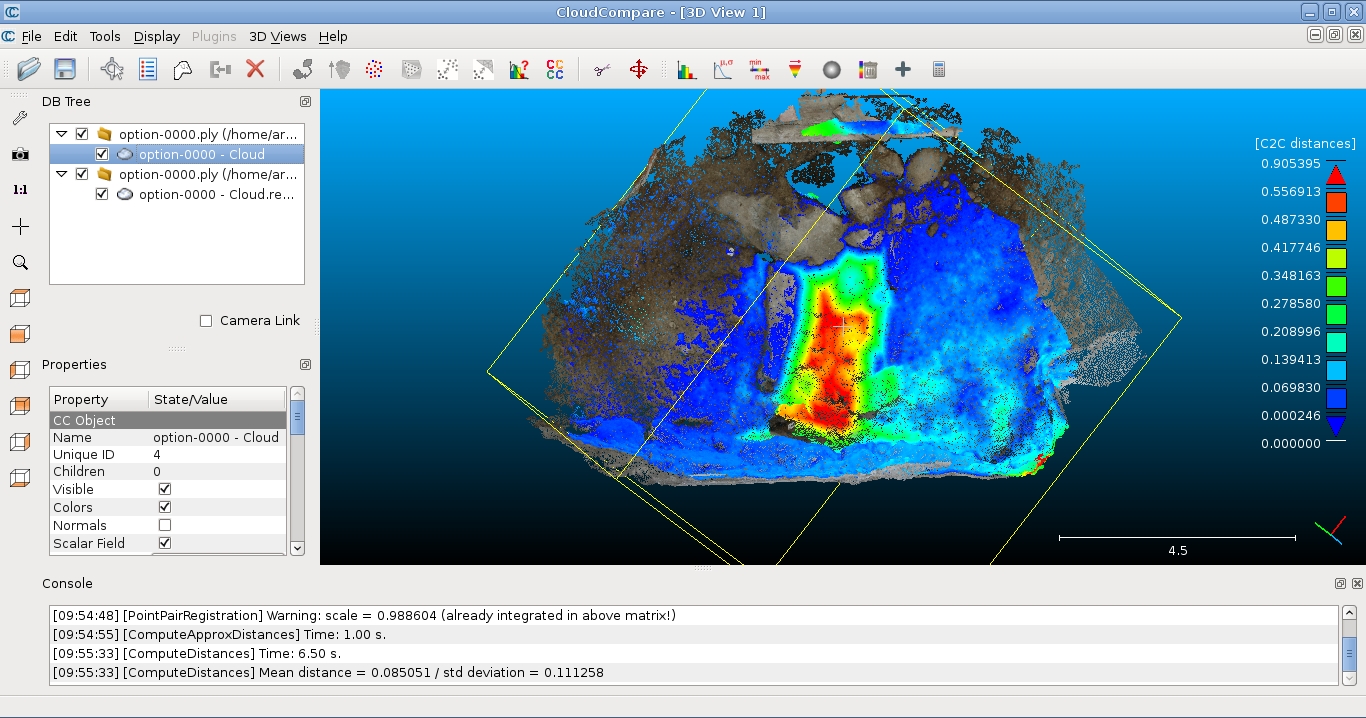The height and width of the screenshot is (718, 1366).
Task: Open the 3D Views menu
Action: click(x=277, y=36)
